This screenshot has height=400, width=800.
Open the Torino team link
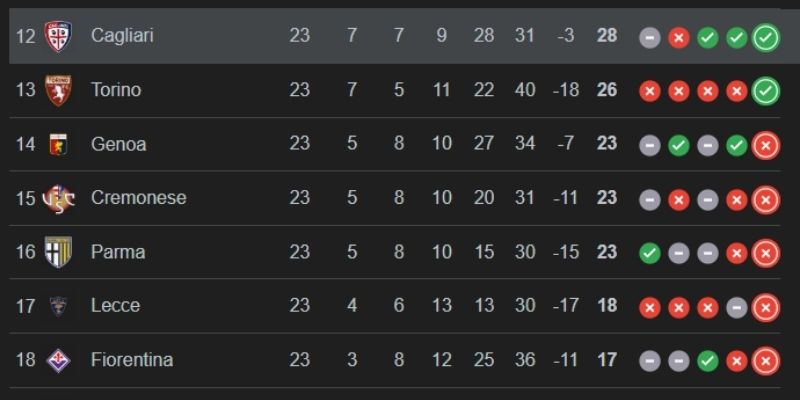(x=116, y=90)
